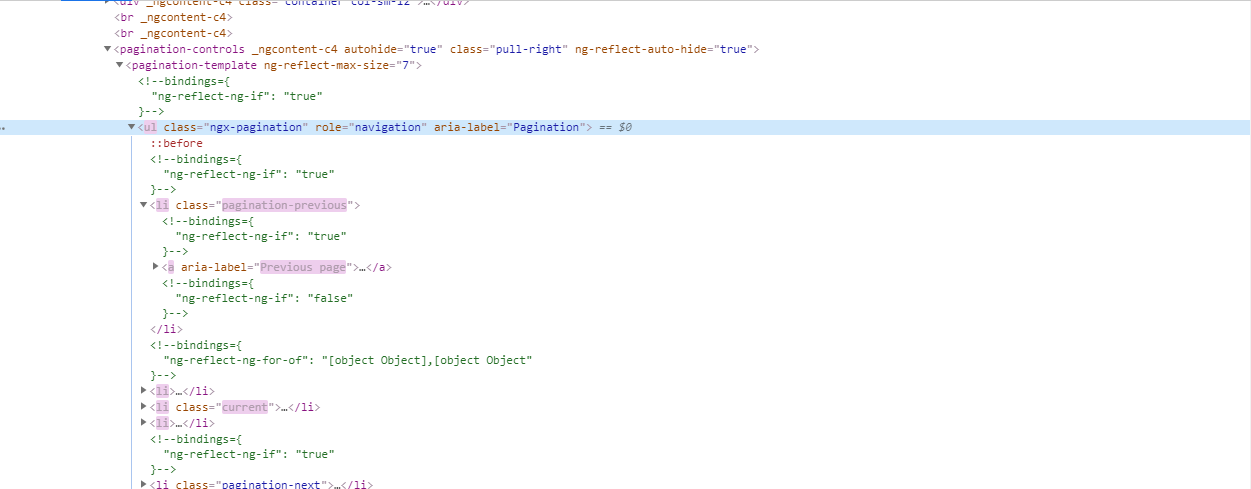Click the highlighted "Previous page" aria-label value
This screenshot has height=489, width=1251.
[x=303, y=267]
